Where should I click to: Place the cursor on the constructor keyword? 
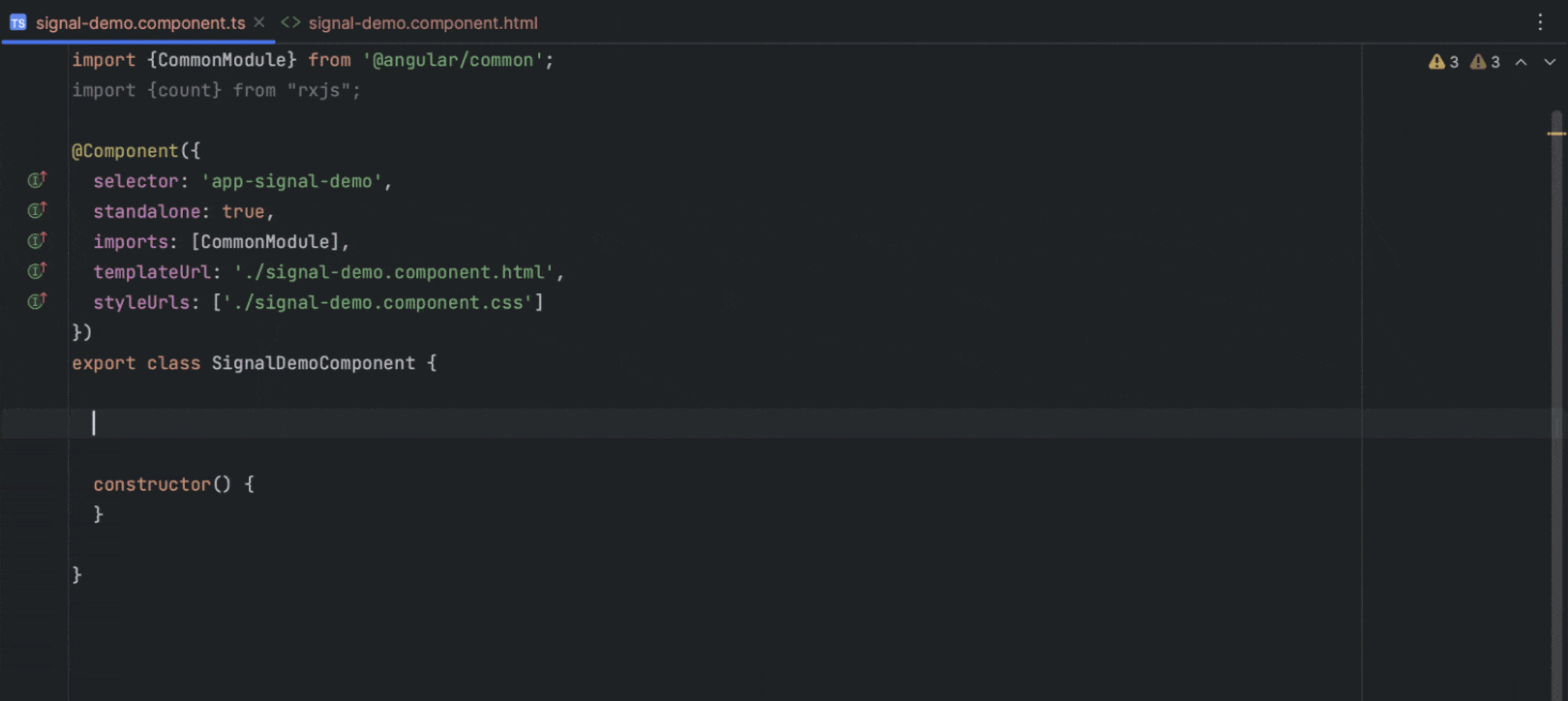click(152, 484)
